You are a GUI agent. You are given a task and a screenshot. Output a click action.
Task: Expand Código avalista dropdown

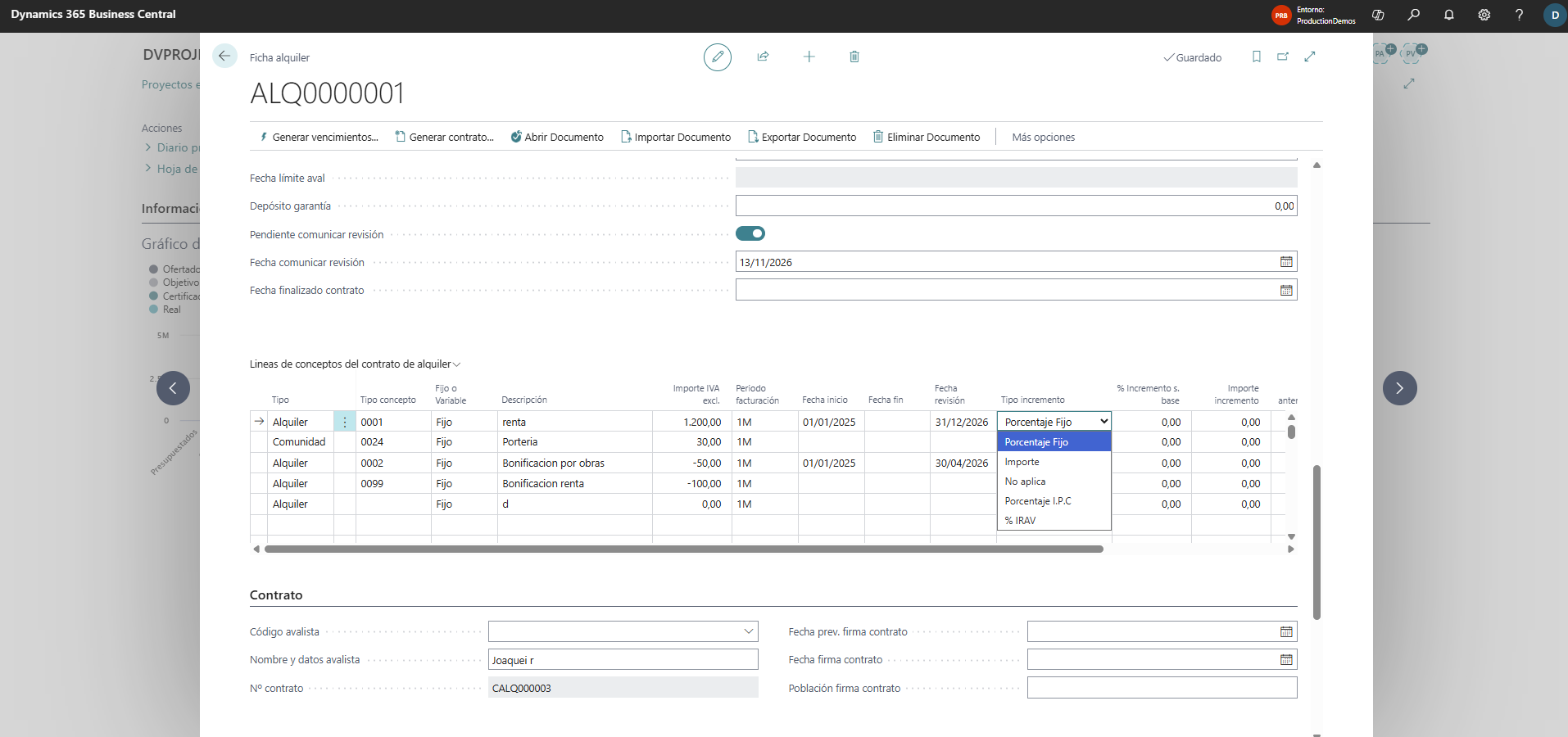tap(748, 631)
